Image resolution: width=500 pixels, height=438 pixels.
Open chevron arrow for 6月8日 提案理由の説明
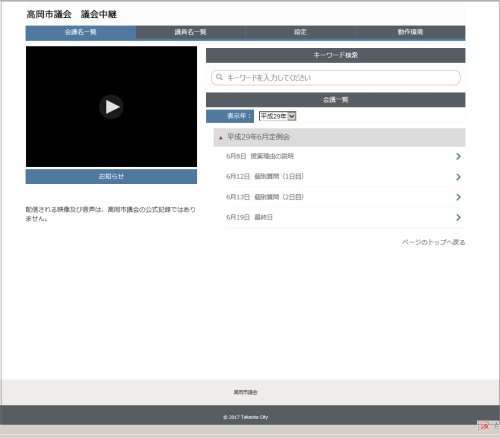(458, 156)
